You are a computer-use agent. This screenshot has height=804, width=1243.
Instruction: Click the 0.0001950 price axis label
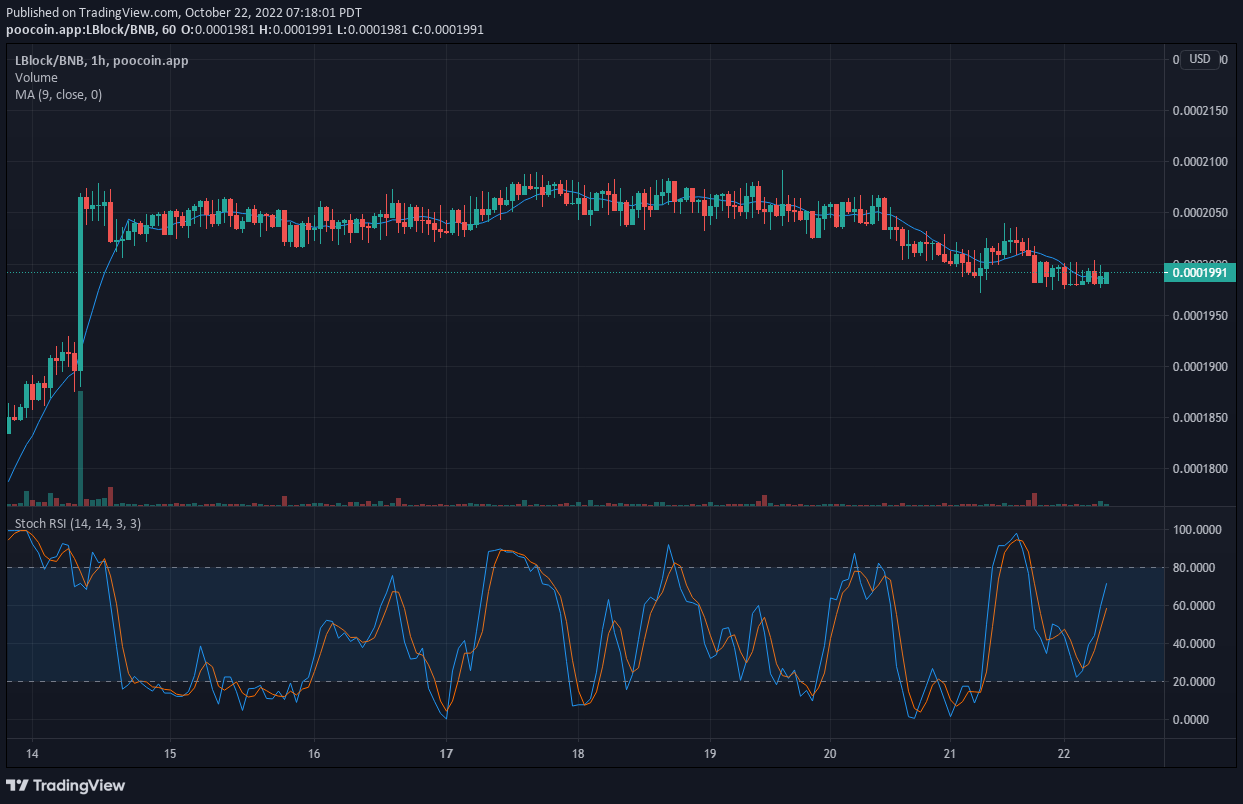(x=1200, y=316)
